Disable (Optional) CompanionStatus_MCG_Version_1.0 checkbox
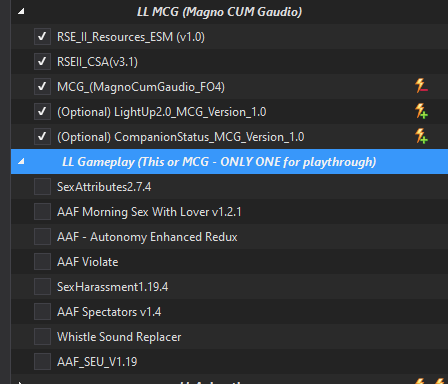Image resolution: width=448 pixels, height=384 pixels. click(x=42, y=137)
